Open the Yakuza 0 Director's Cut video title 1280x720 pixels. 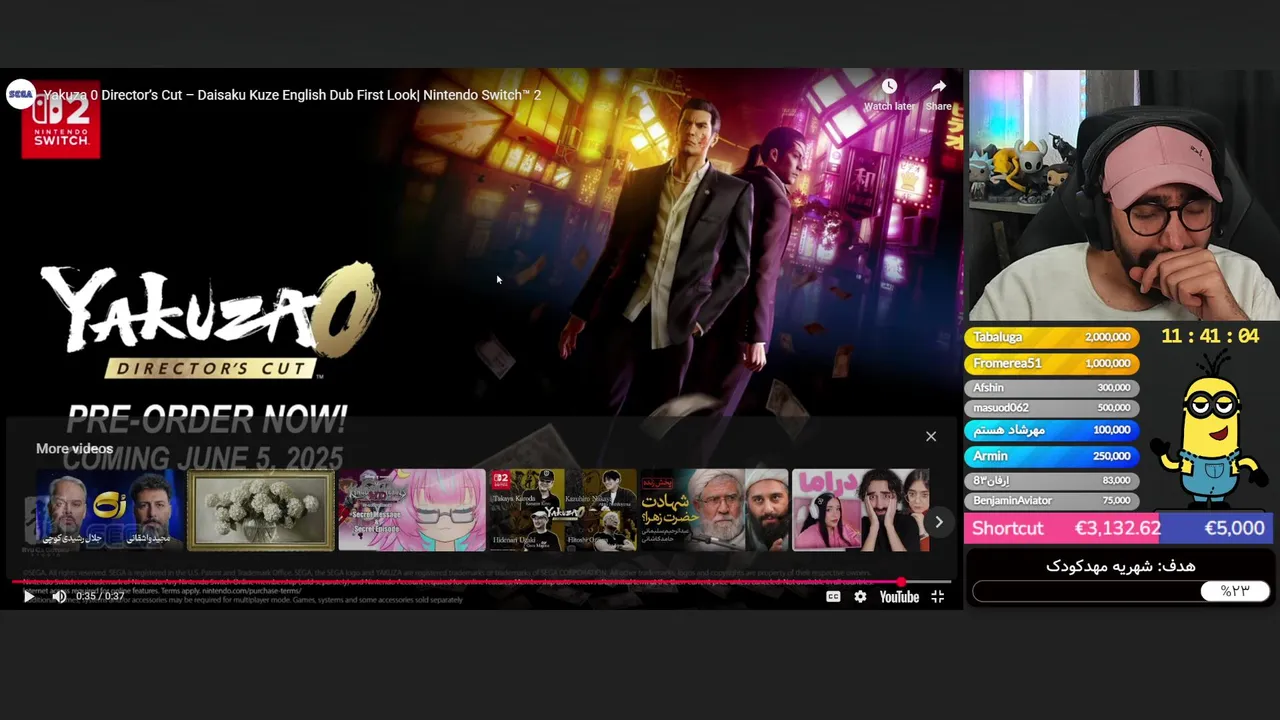click(292, 95)
